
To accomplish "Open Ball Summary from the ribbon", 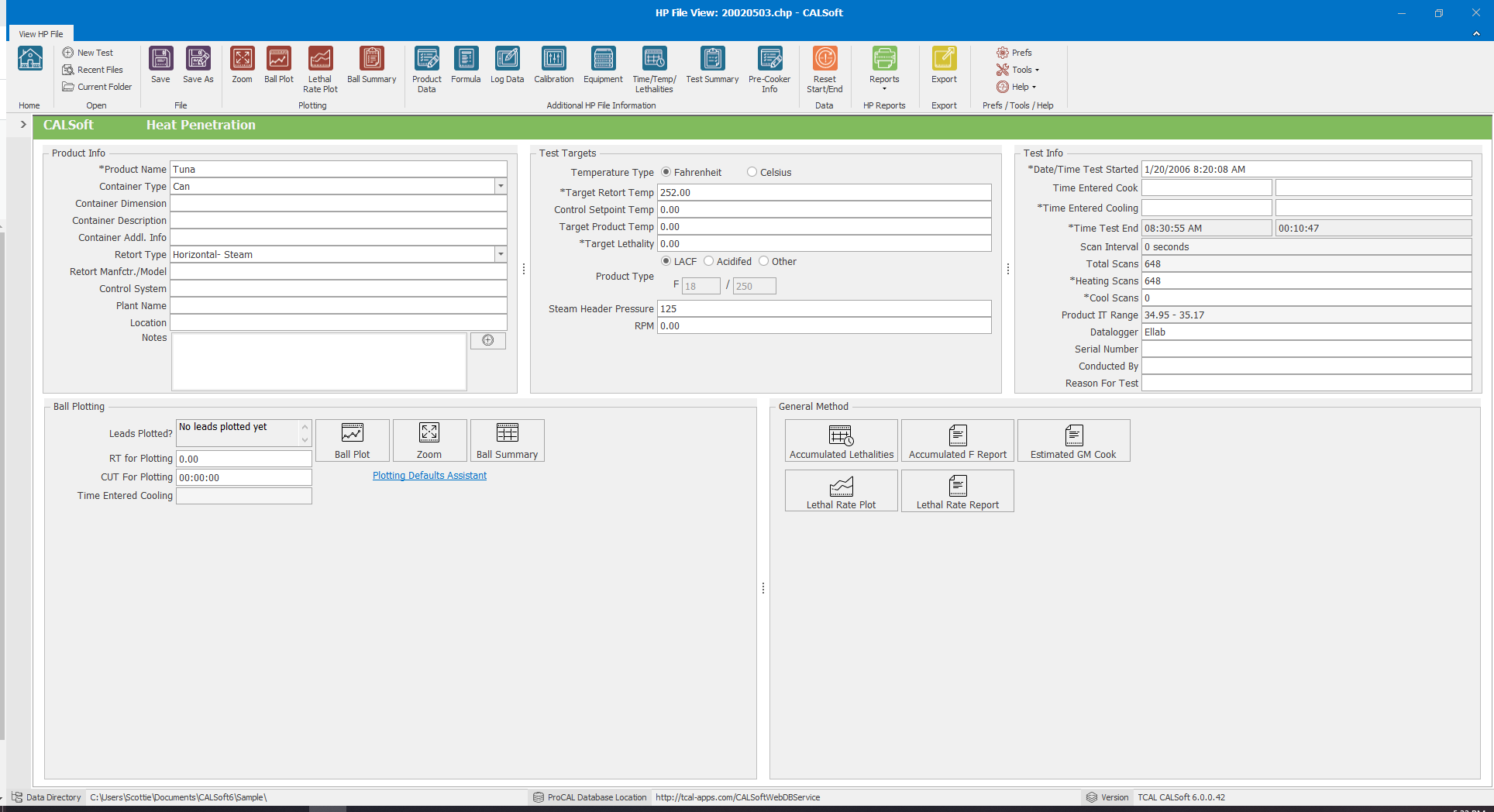I will [371, 65].
